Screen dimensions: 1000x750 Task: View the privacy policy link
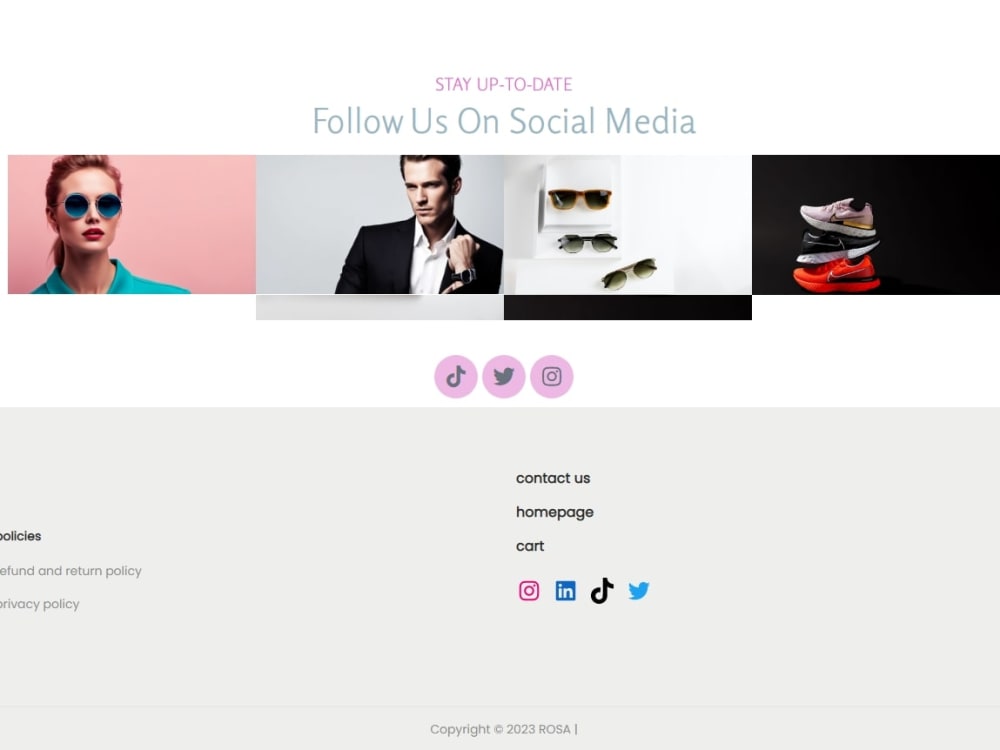point(40,604)
